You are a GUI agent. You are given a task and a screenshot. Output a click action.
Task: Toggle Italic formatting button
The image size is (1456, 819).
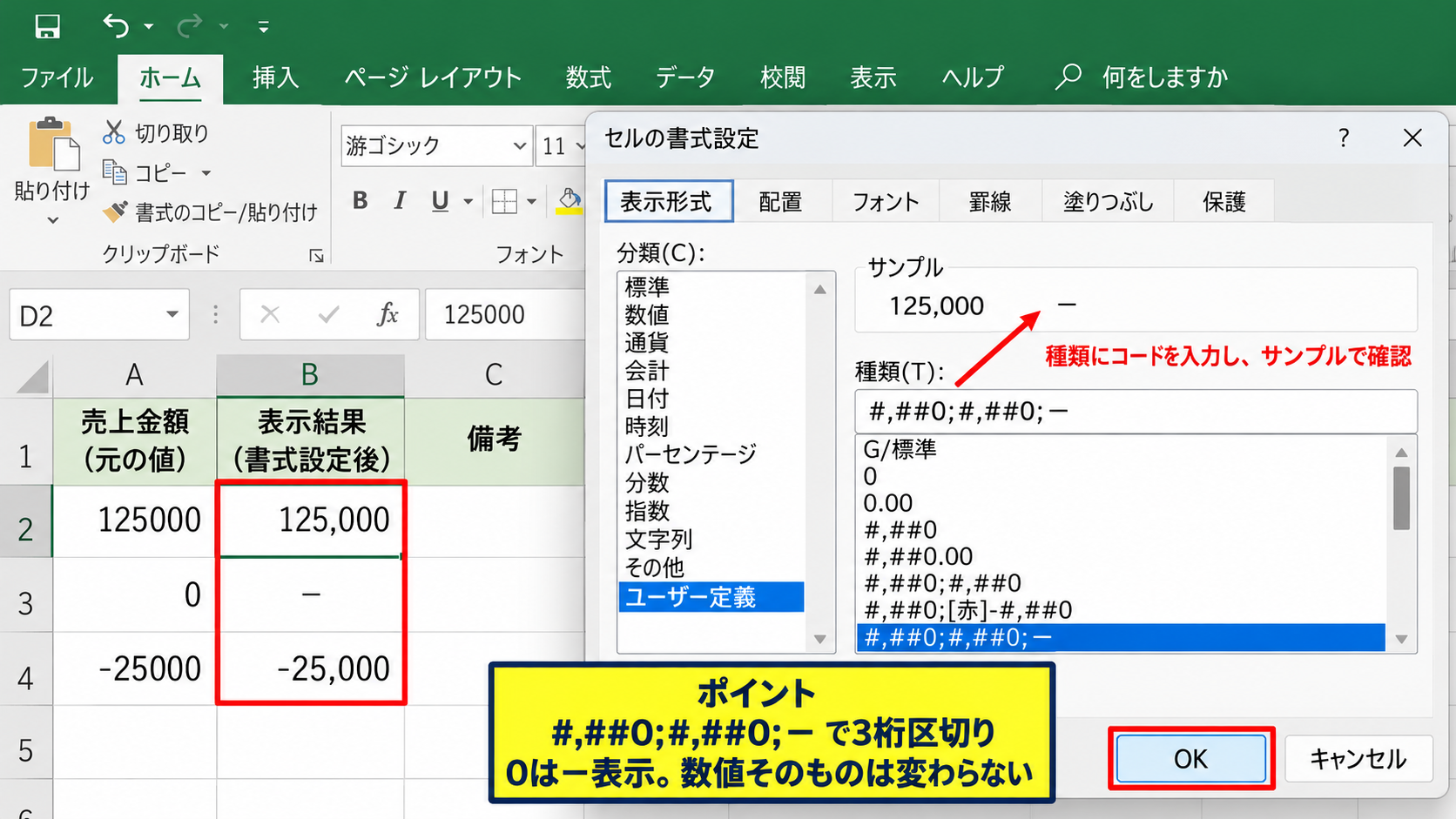[x=400, y=201]
